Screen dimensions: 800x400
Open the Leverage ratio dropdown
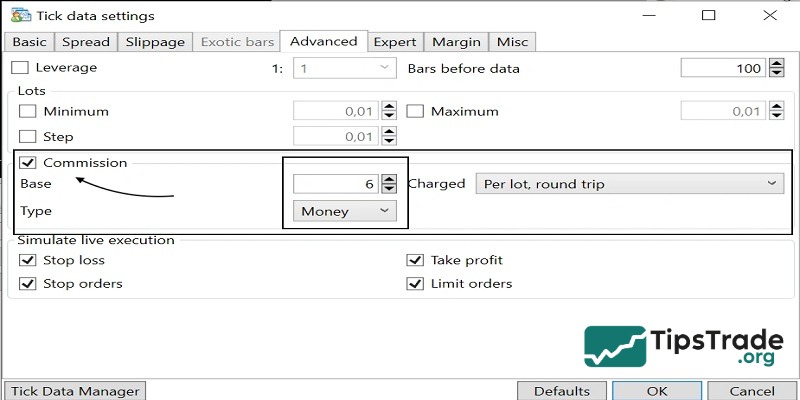(345, 68)
